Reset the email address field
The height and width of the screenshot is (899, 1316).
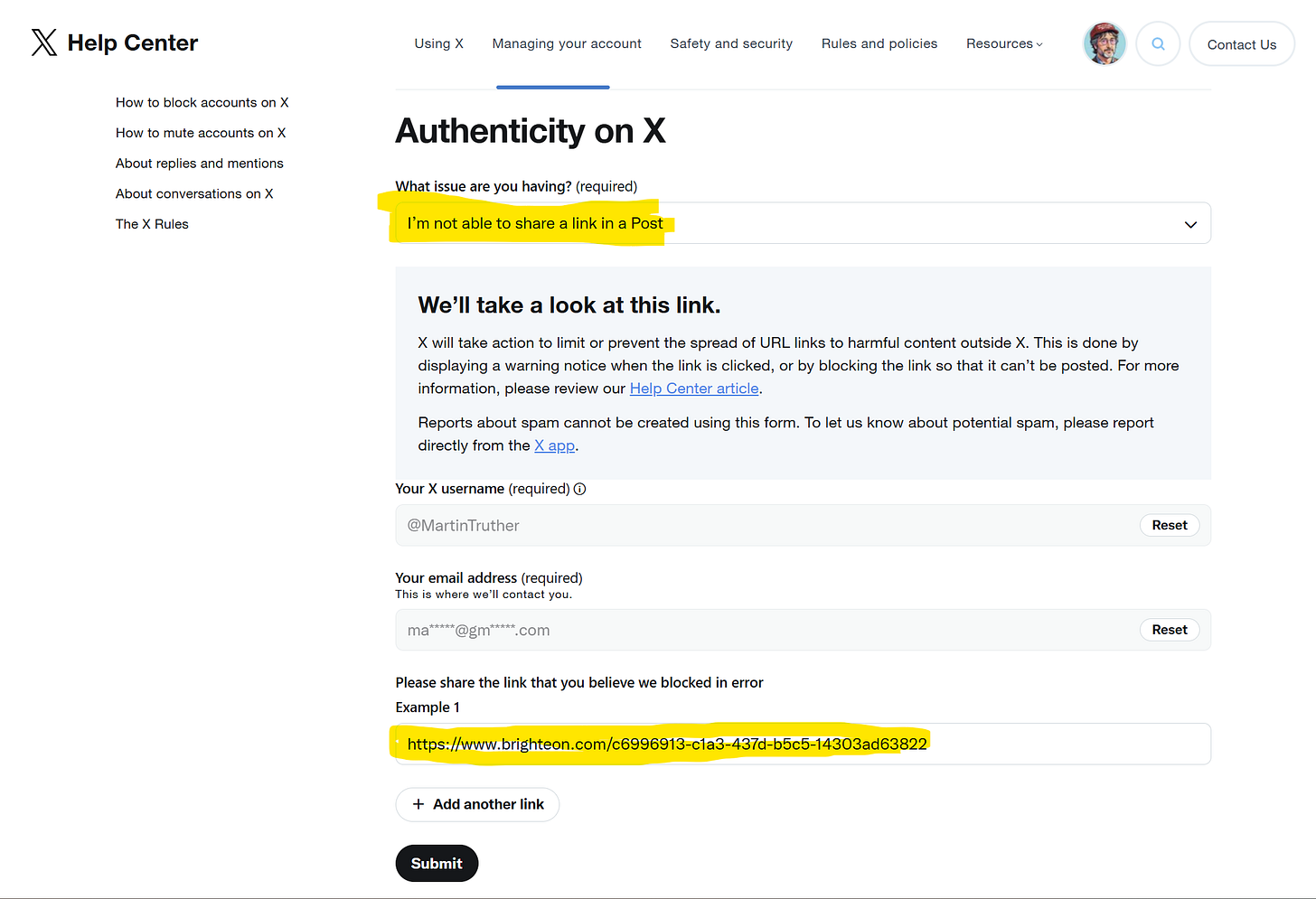tap(1170, 630)
